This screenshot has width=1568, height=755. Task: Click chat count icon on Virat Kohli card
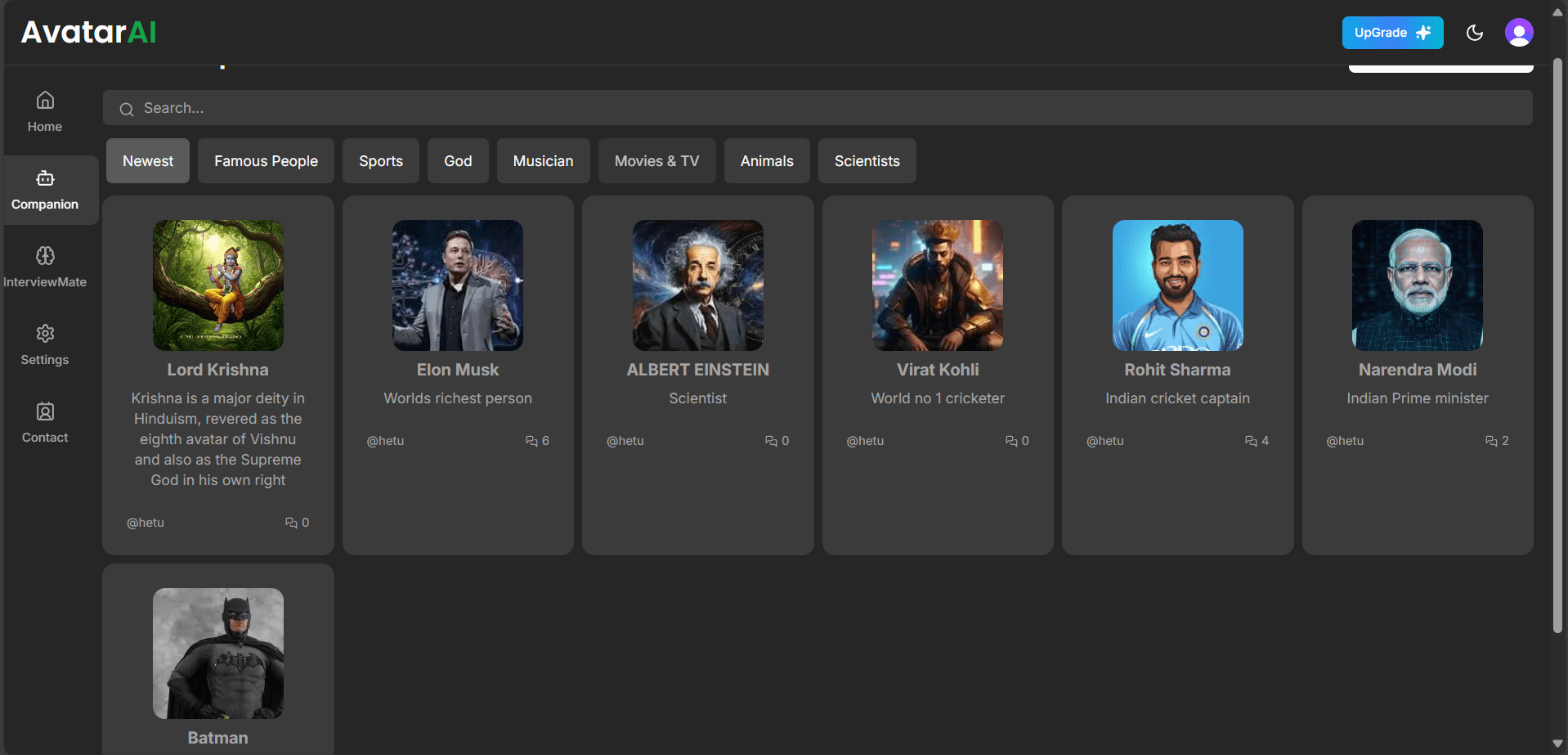click(1011, 441)
